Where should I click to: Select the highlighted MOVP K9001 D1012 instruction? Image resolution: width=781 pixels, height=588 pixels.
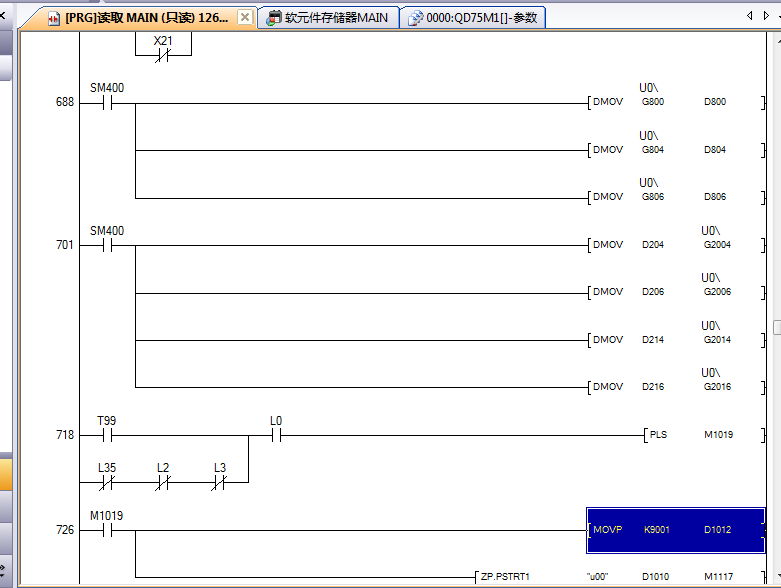676,530
